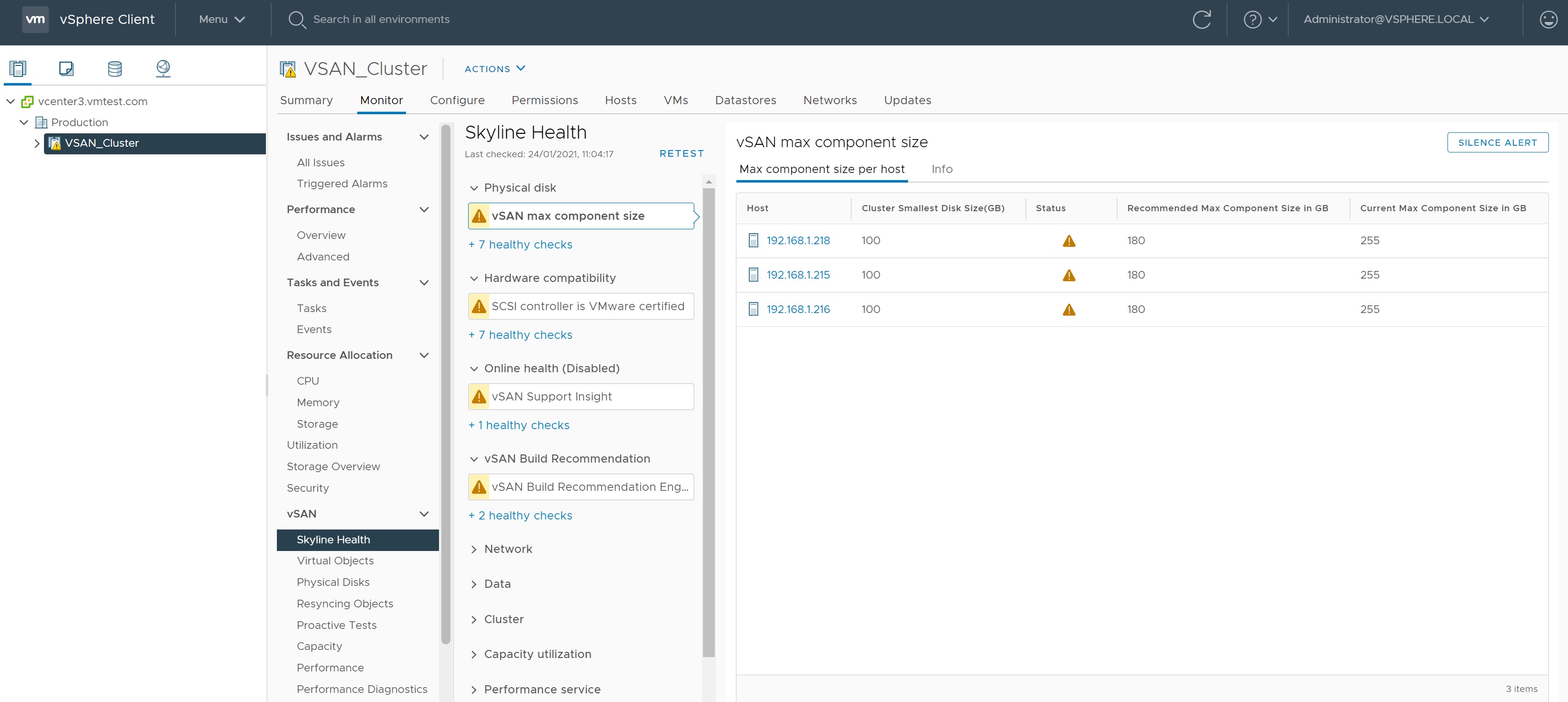Collapse the Hardware compatibility health group
Viewport: 1568px width, 702px height.
[473, 278]
